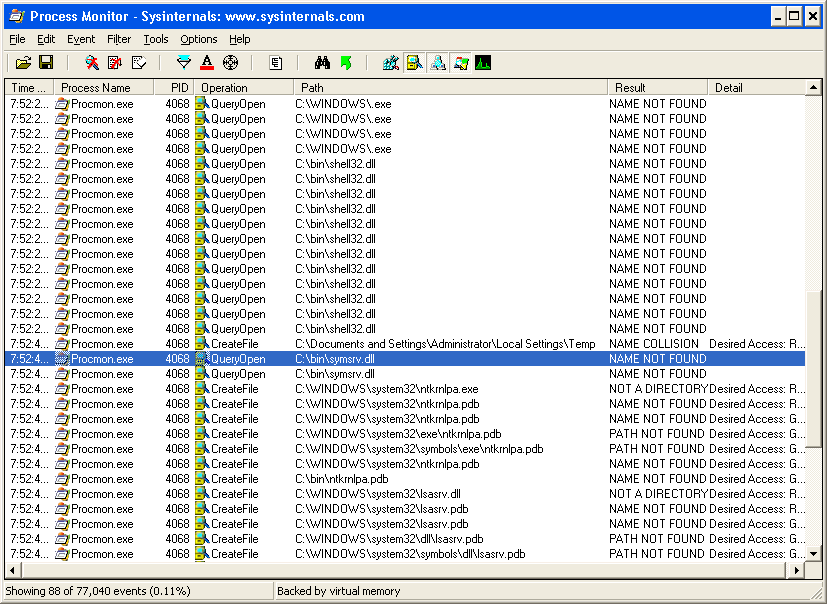827x604 pixels.
Task: Select path C:\WINDOWS\system32\dll\lsasrv.pdb
Action: pyautogui.click(x=389, y=539)
